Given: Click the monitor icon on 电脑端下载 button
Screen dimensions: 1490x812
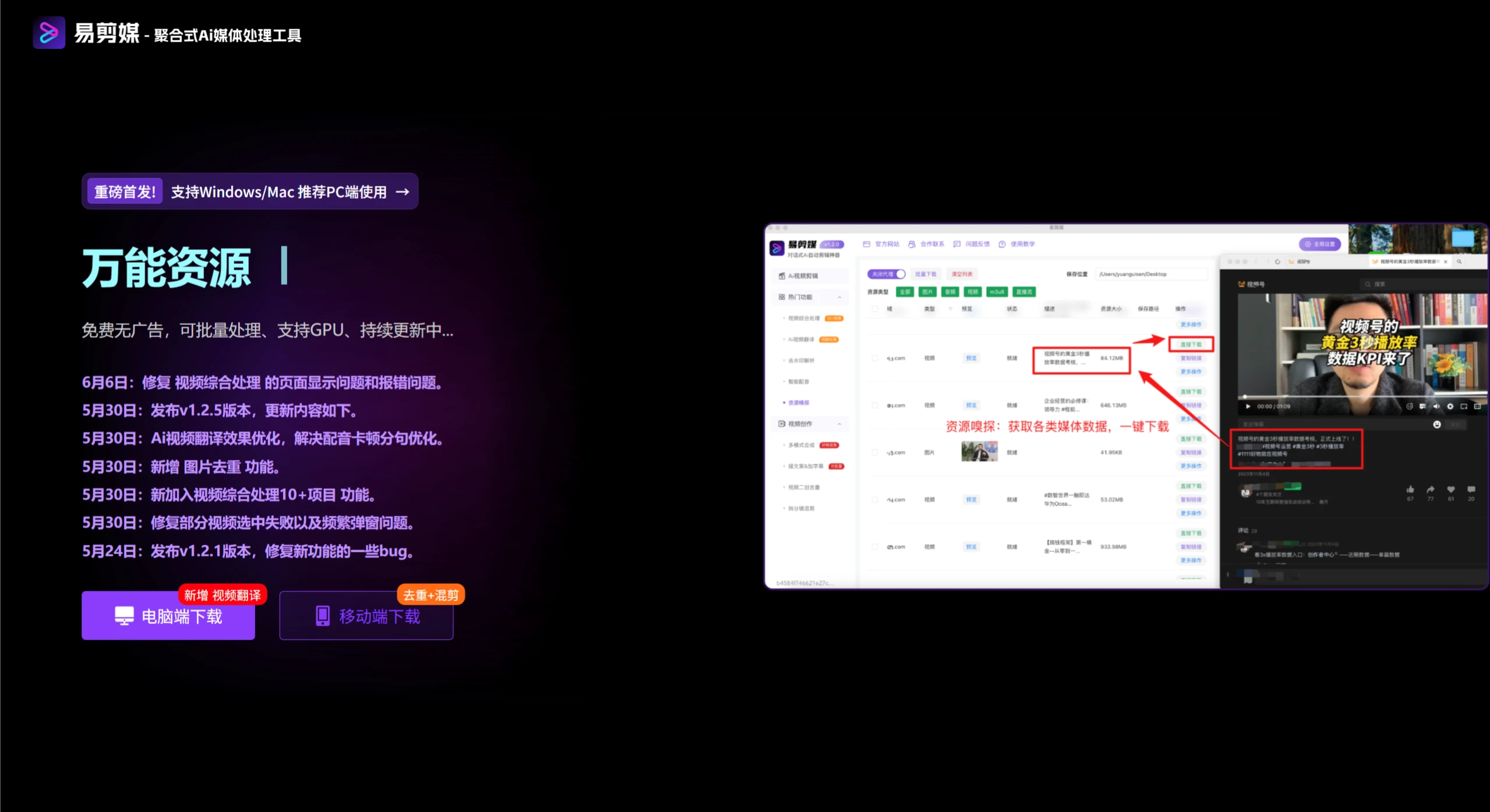Looking at the screenshot, I should pos(124,616).
